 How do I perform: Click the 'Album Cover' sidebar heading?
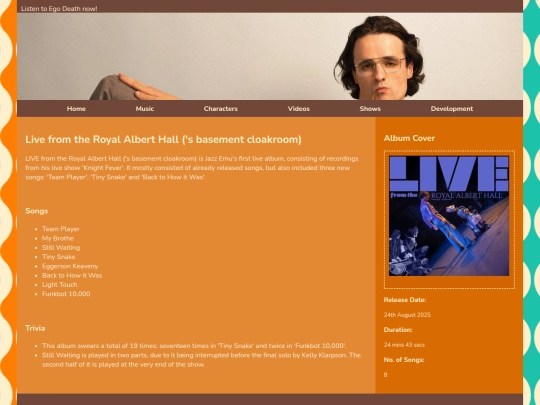click(409, 138)
